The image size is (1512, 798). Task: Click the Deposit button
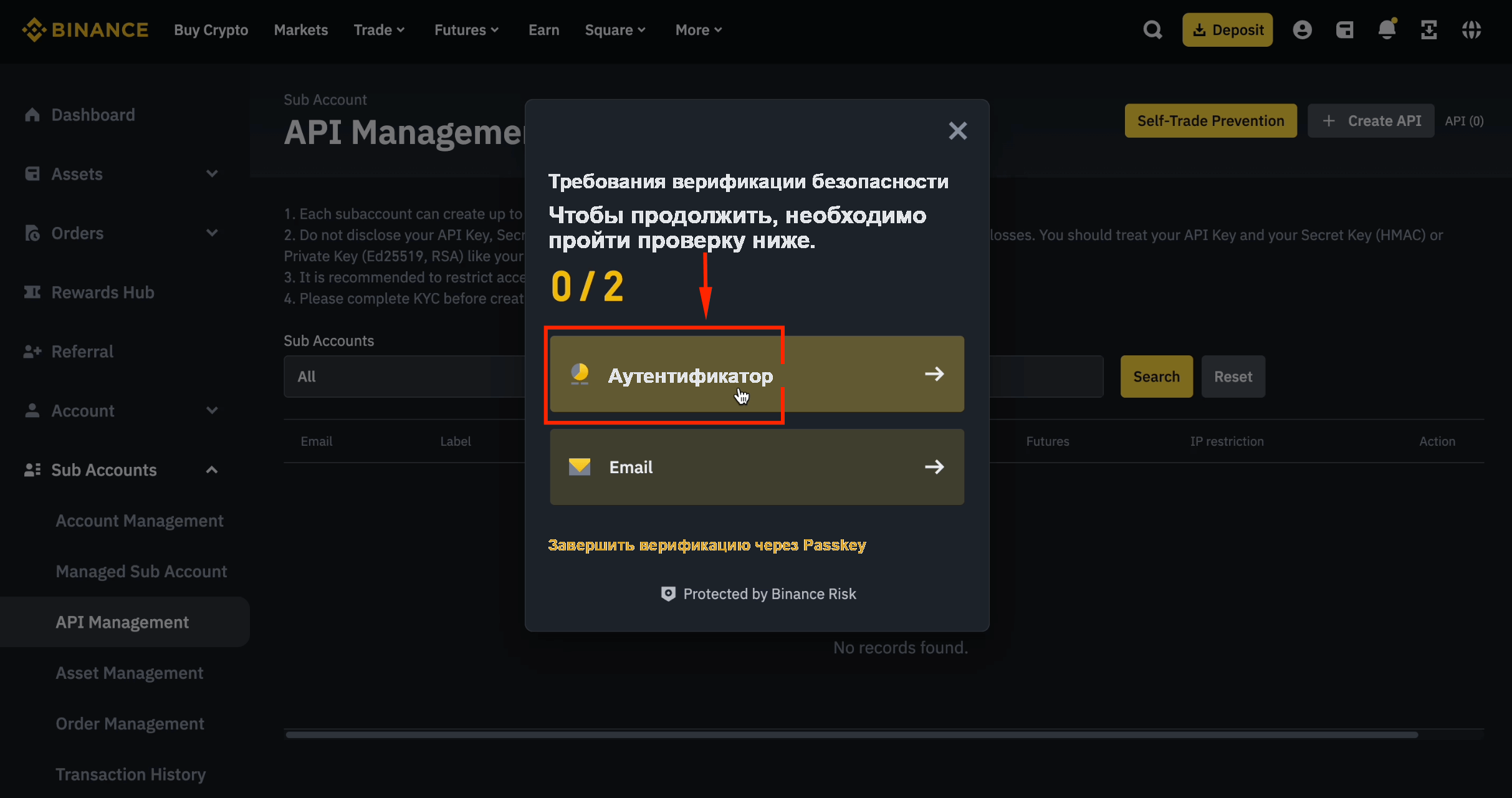[1227, 30]
